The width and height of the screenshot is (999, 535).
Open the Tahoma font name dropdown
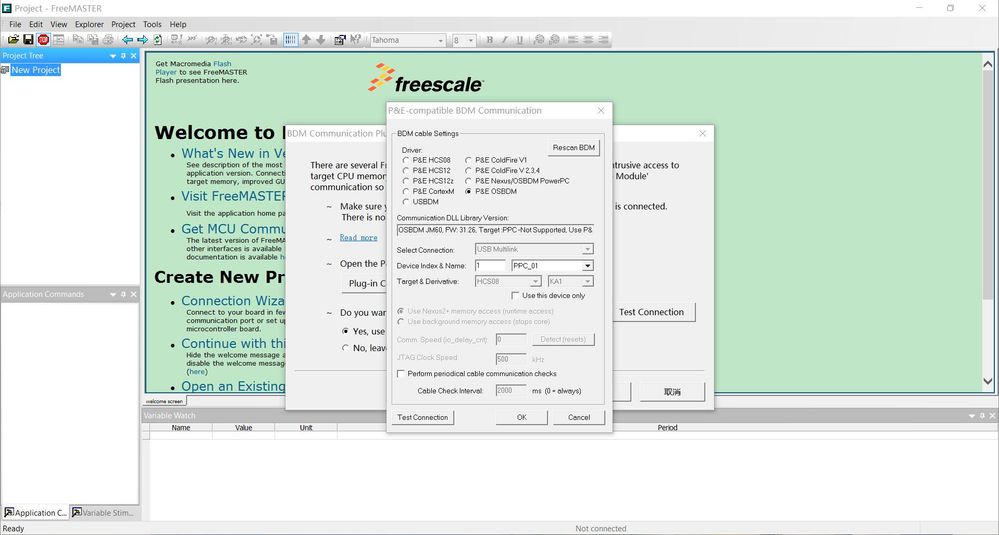click(x=440, y=40)
